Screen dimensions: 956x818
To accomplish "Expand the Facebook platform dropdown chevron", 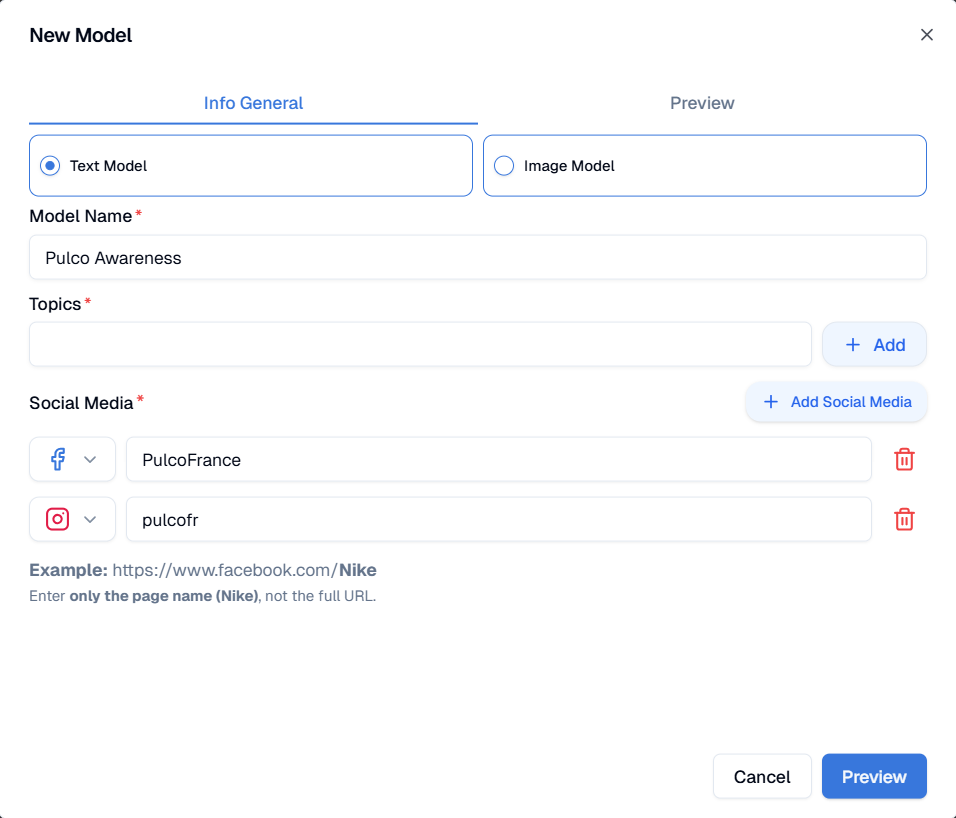I will 90,459.
